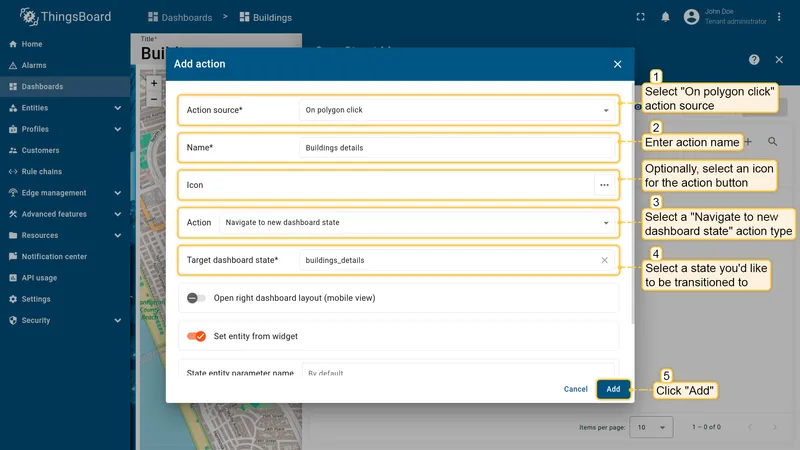Viewport: 800px width, 450px height.
Task: Click the Edge management antenna icon
Action: (x=13, y=193)
